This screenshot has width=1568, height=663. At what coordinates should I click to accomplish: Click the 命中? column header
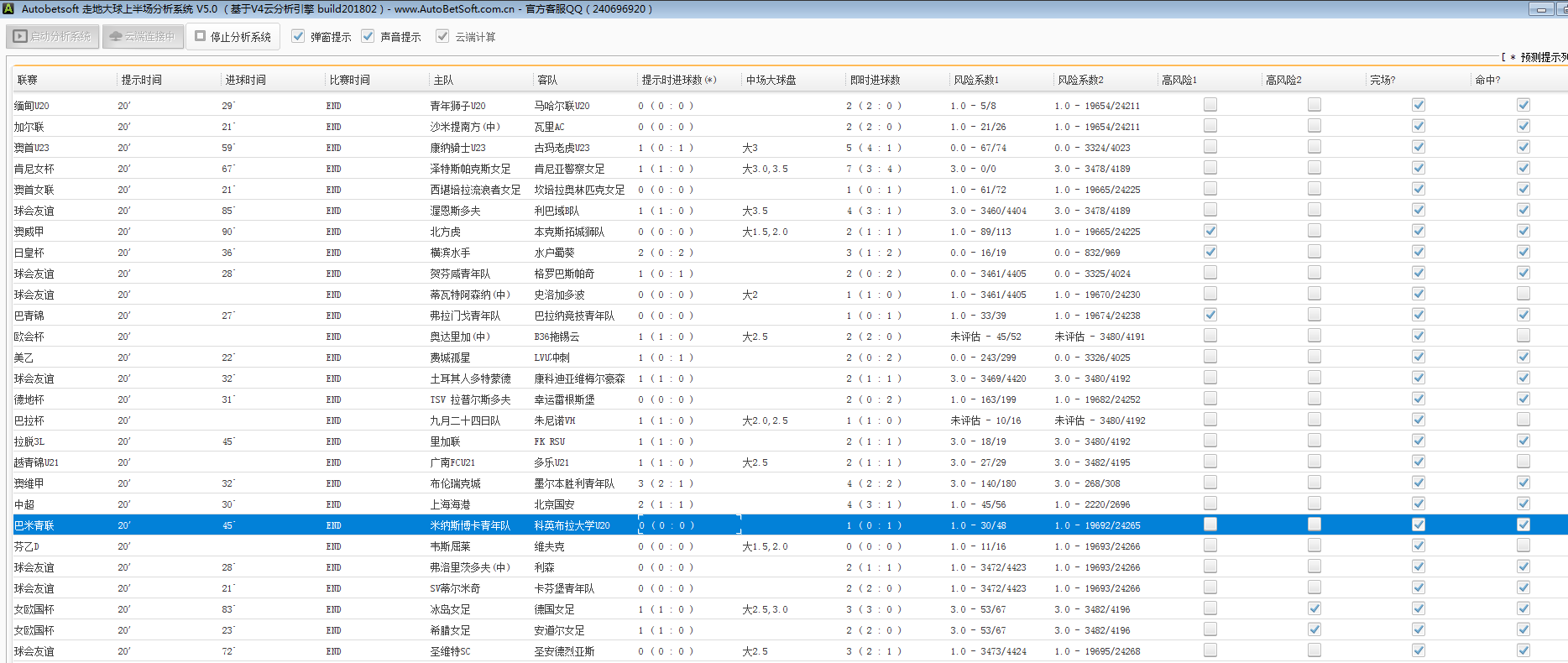[1487, 80]
